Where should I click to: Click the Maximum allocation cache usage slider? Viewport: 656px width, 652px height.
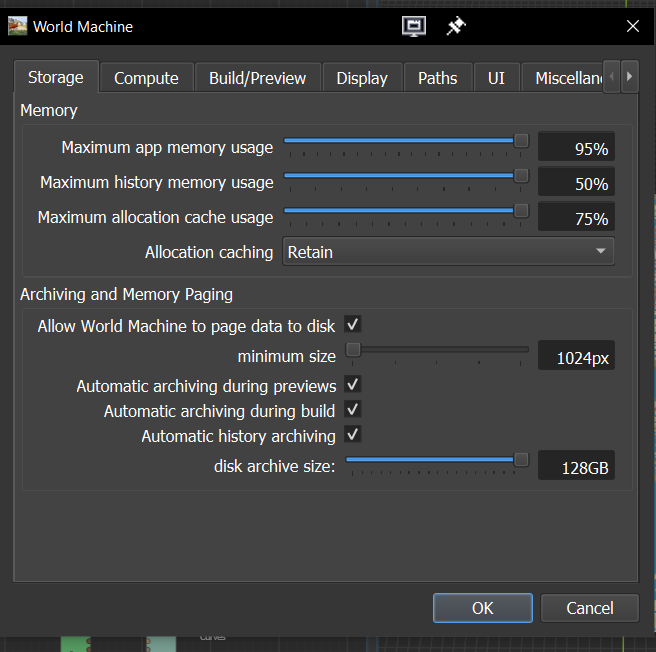(x=406, y=210)
